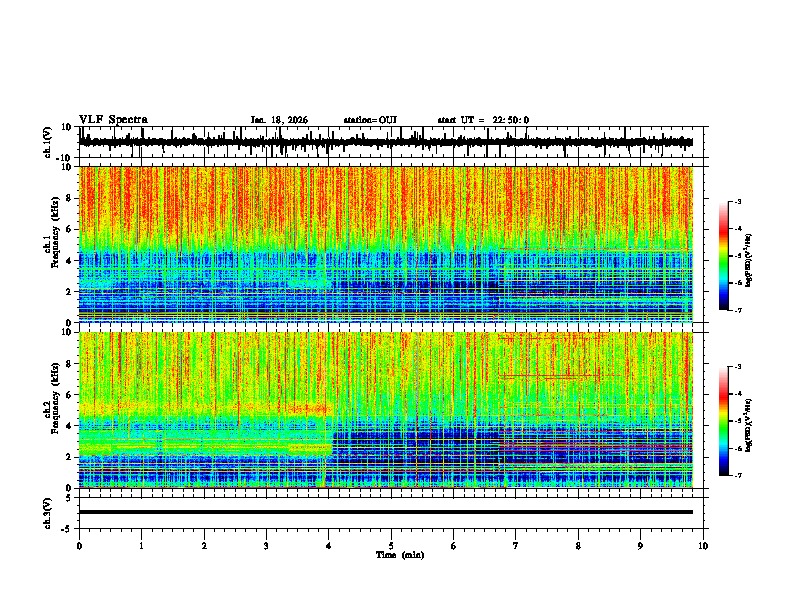This screenshot has height=612, width=792.
Task: Click time axis tick label "9"
Action: point(640,546)
